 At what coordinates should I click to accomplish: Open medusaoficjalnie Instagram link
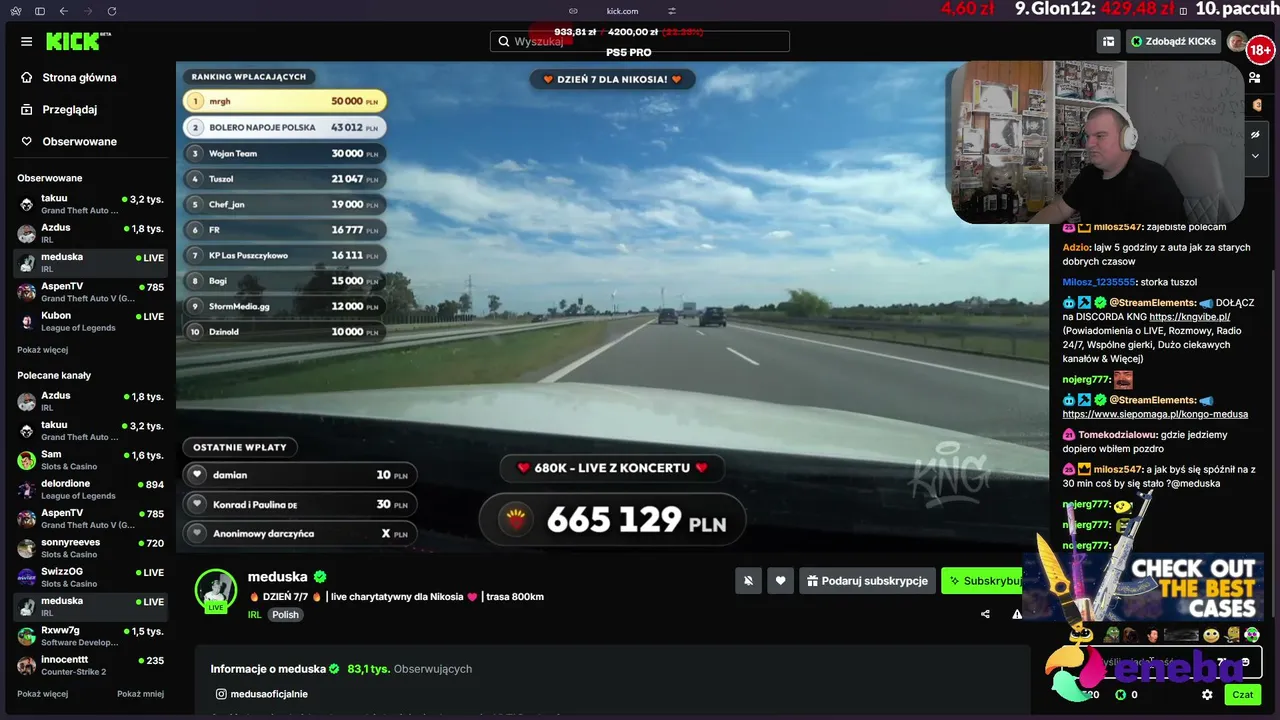click(x=269, y=694)
